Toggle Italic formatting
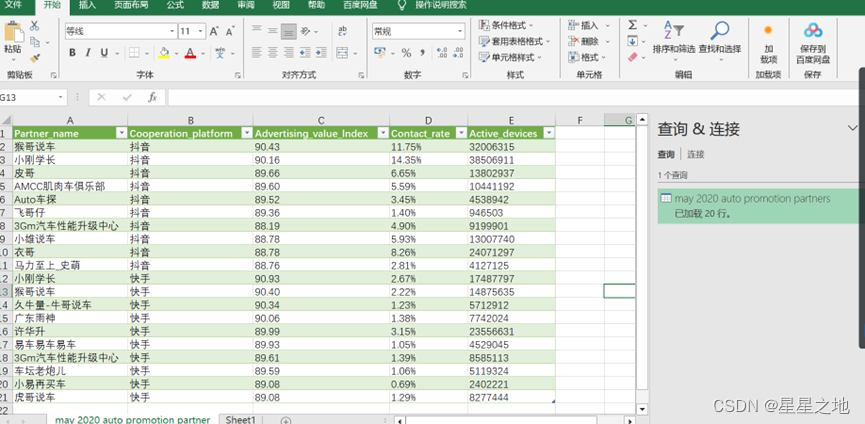The image size is (865, 424). click(88, 53)
